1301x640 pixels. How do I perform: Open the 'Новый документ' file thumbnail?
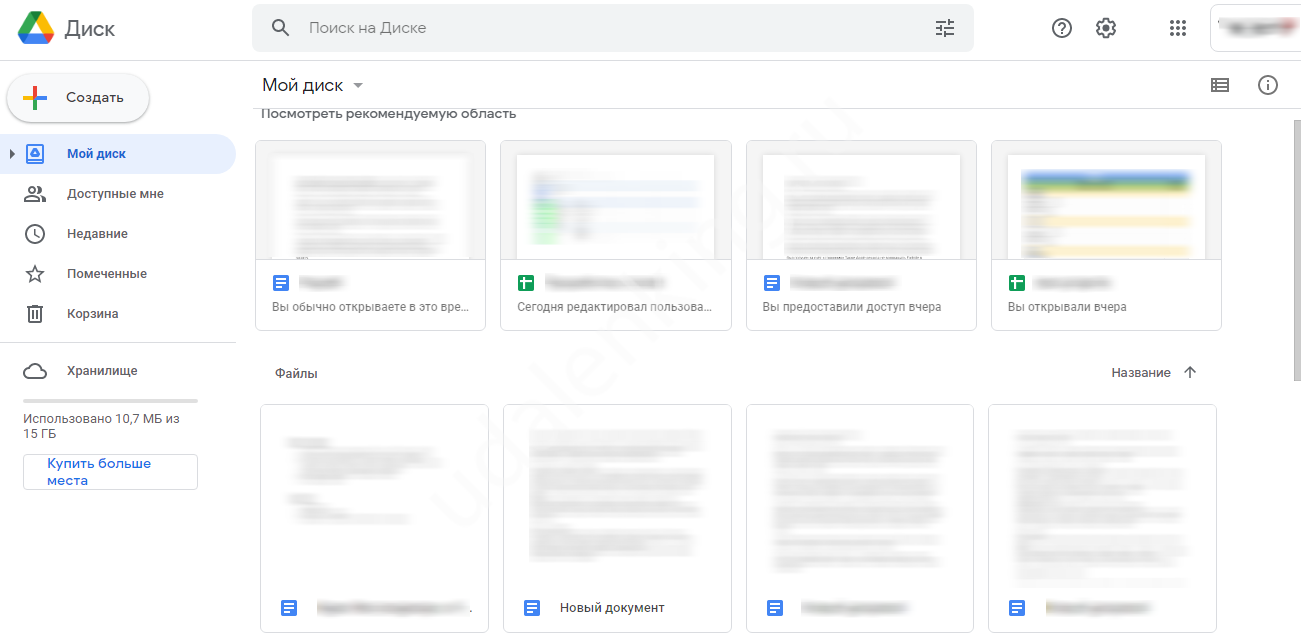(x=617, y=500)
